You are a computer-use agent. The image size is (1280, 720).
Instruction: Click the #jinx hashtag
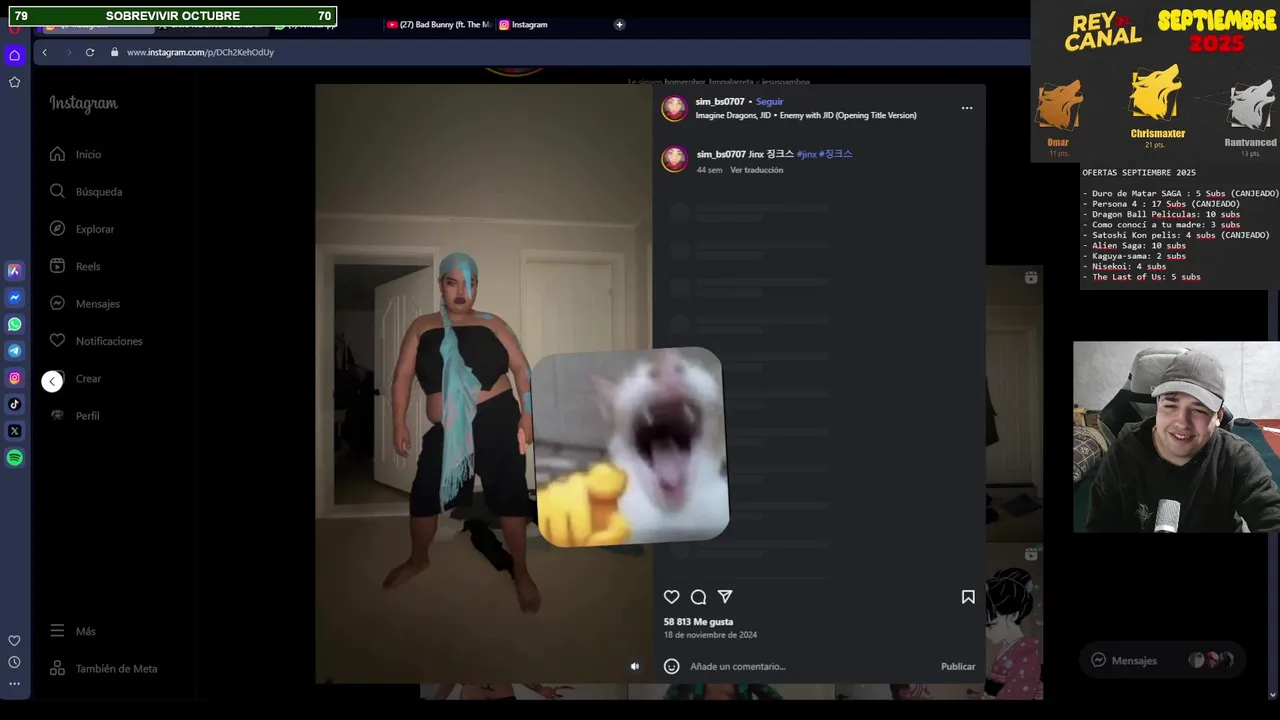pos(807,154)
